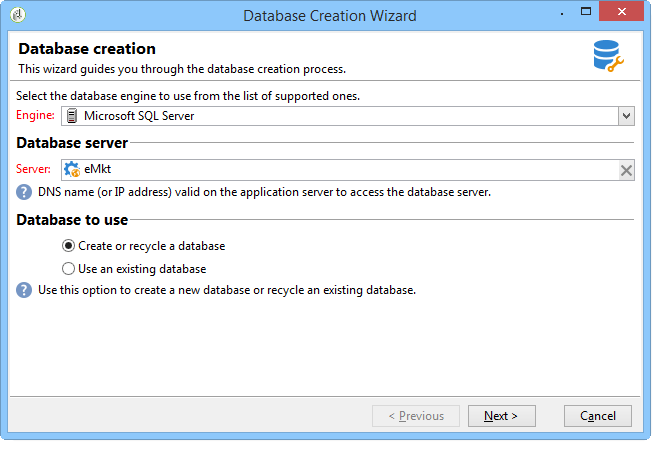Viewport: 659px width, 453px height.
Task: Close the Database Creation Wizard window
Action: click(x=622, y=11)
